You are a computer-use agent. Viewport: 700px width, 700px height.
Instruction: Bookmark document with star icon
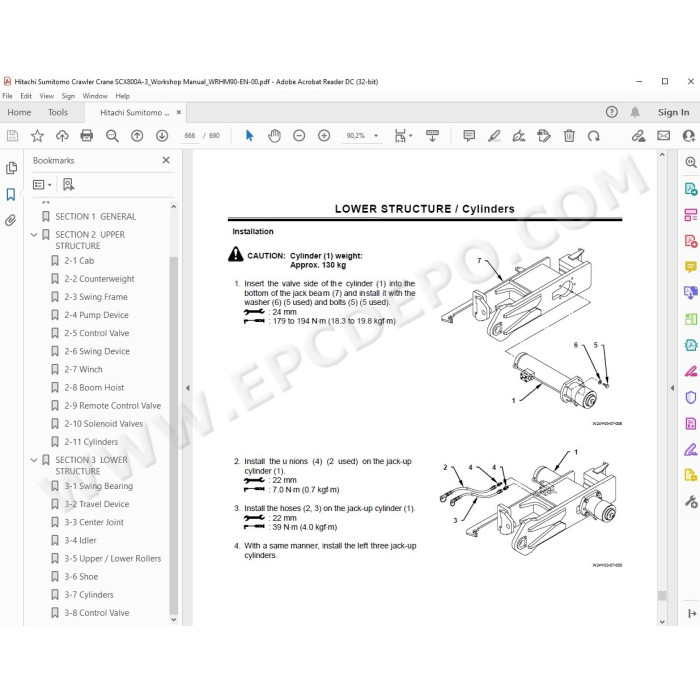click(x=37, y=135)
